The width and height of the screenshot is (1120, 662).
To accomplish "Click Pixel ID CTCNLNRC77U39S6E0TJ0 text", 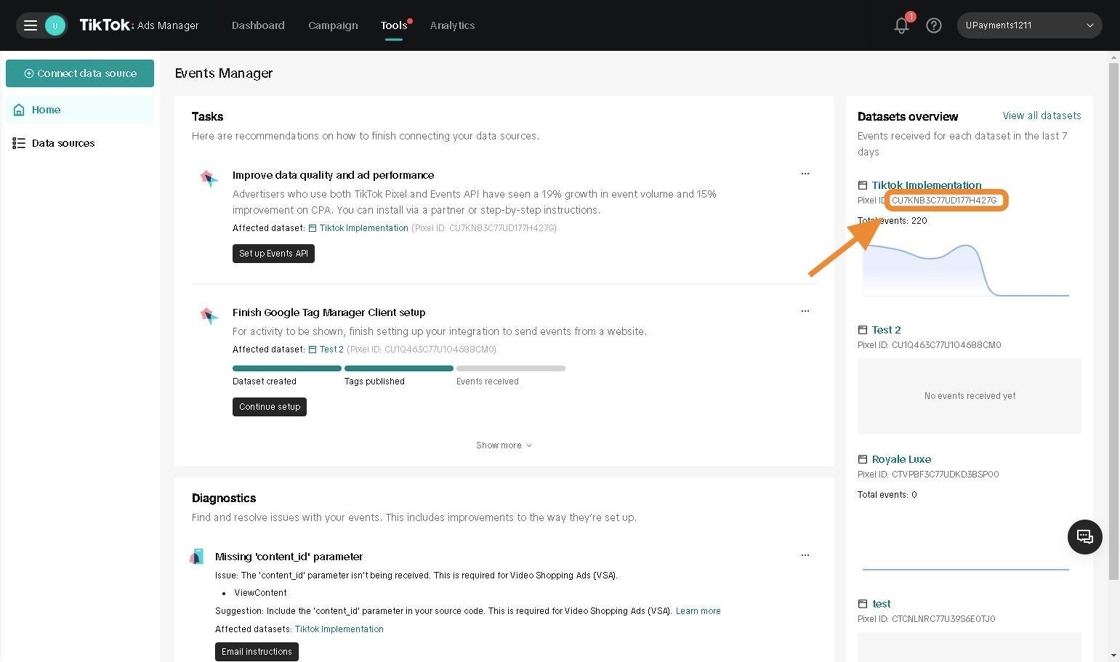I will (x=926, y=619).
